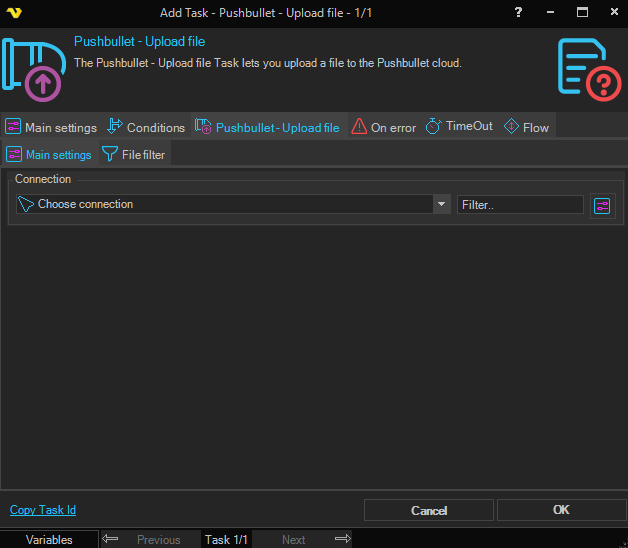This screenshot has height=548, width=628.
Task: Switch to the Flow tab
Action: pyautogui.click(x=526, y=127)
